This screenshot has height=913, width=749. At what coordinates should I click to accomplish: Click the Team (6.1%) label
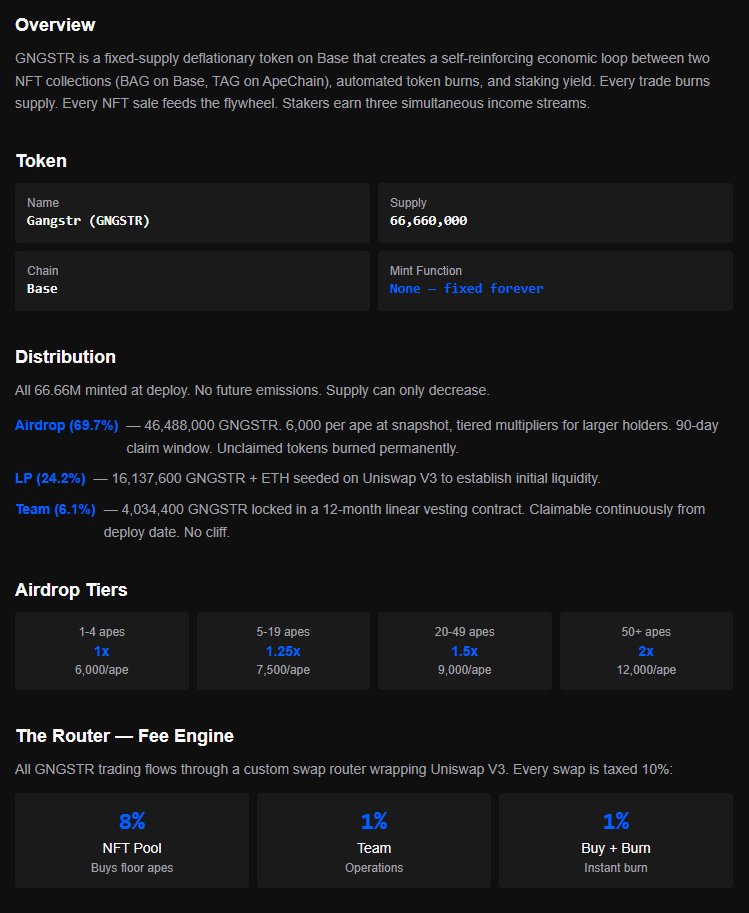[x=55, y=509]
